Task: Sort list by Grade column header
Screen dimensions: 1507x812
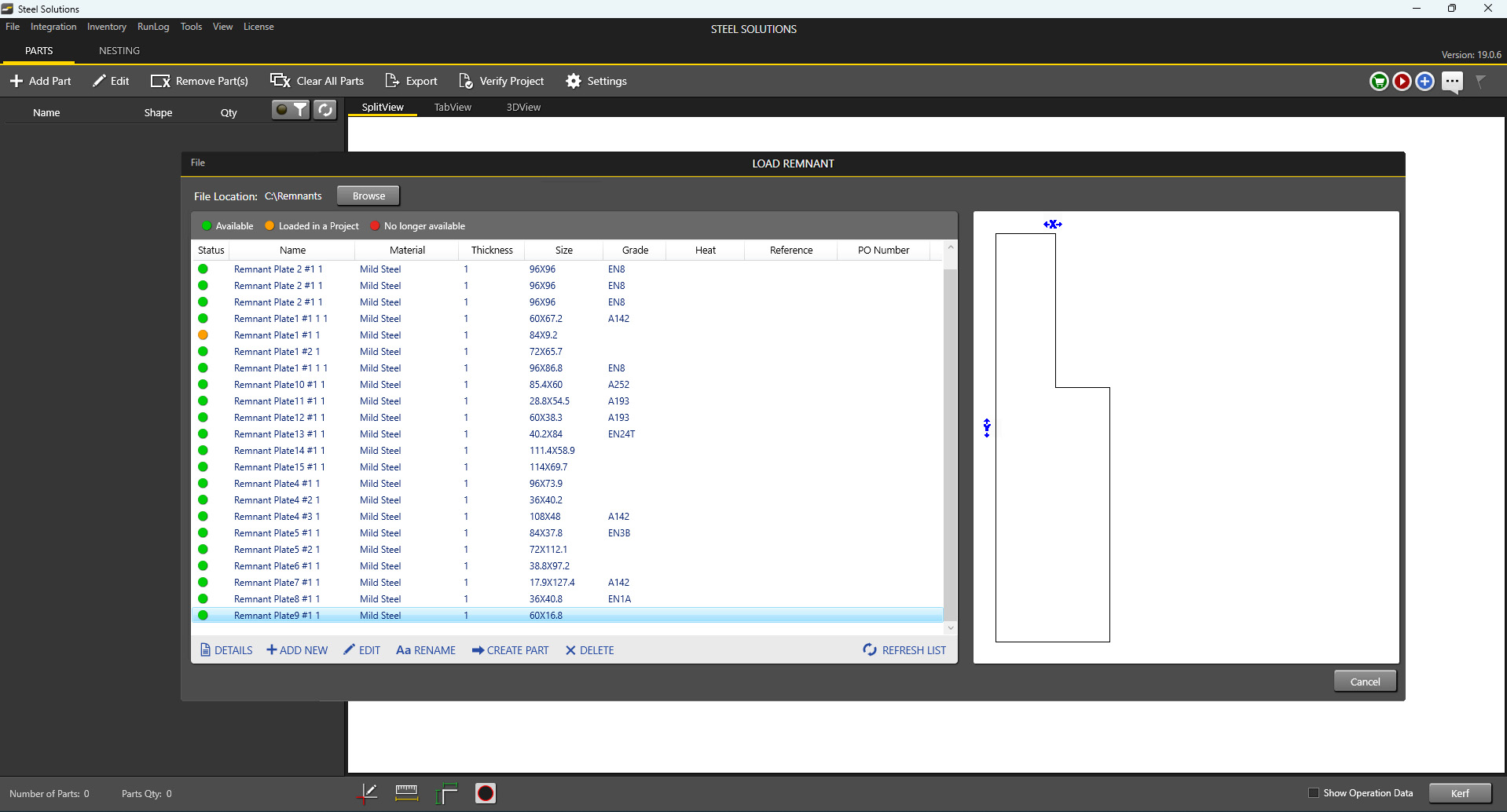Action: 635,250
